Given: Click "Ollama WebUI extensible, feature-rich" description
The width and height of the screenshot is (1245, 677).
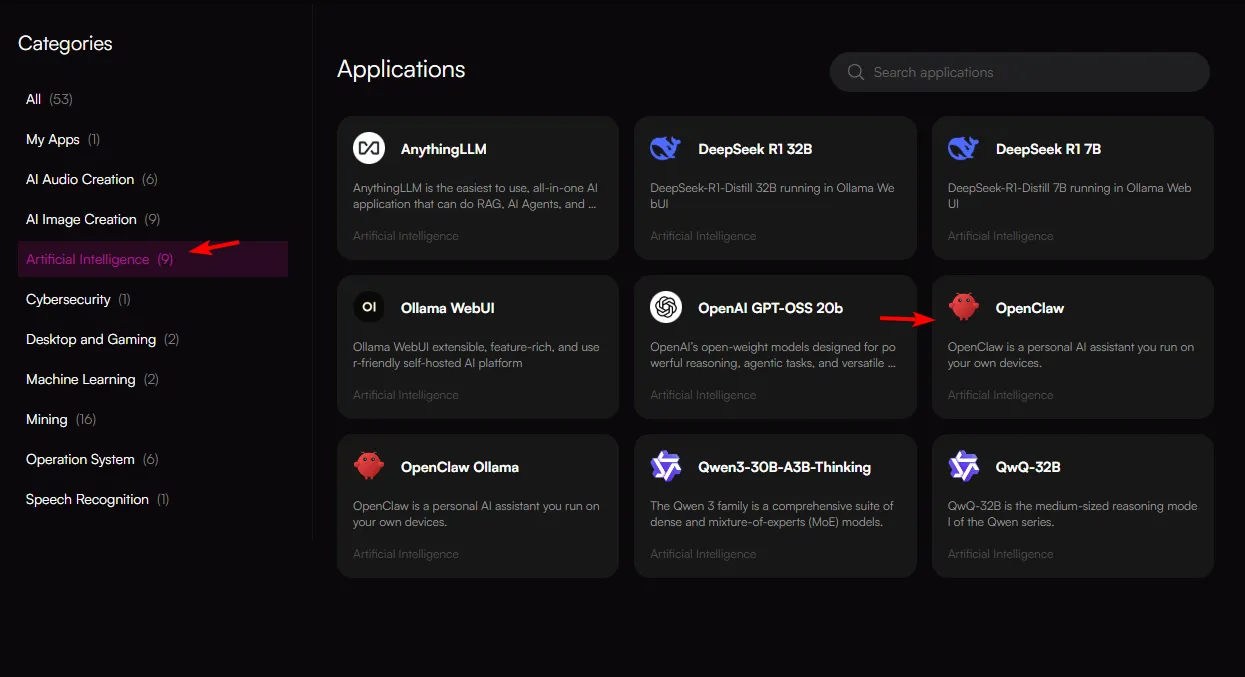Looking at the screenshot, I should pyautogui.click(x=476, y=355).
